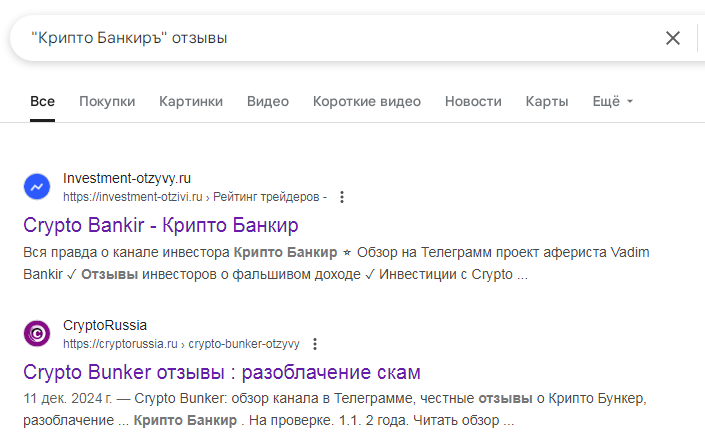Open the Короткие видео tab

coord(367,102)
